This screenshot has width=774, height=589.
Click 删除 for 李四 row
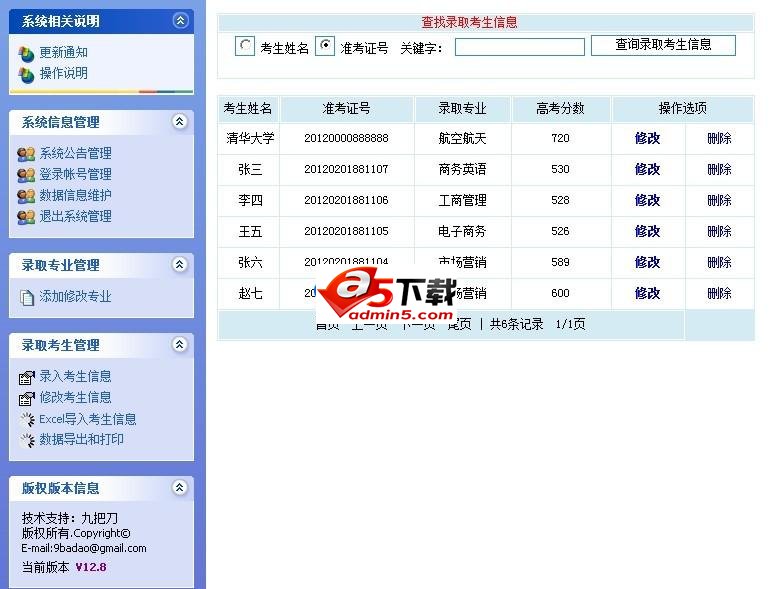coord(720,200)
